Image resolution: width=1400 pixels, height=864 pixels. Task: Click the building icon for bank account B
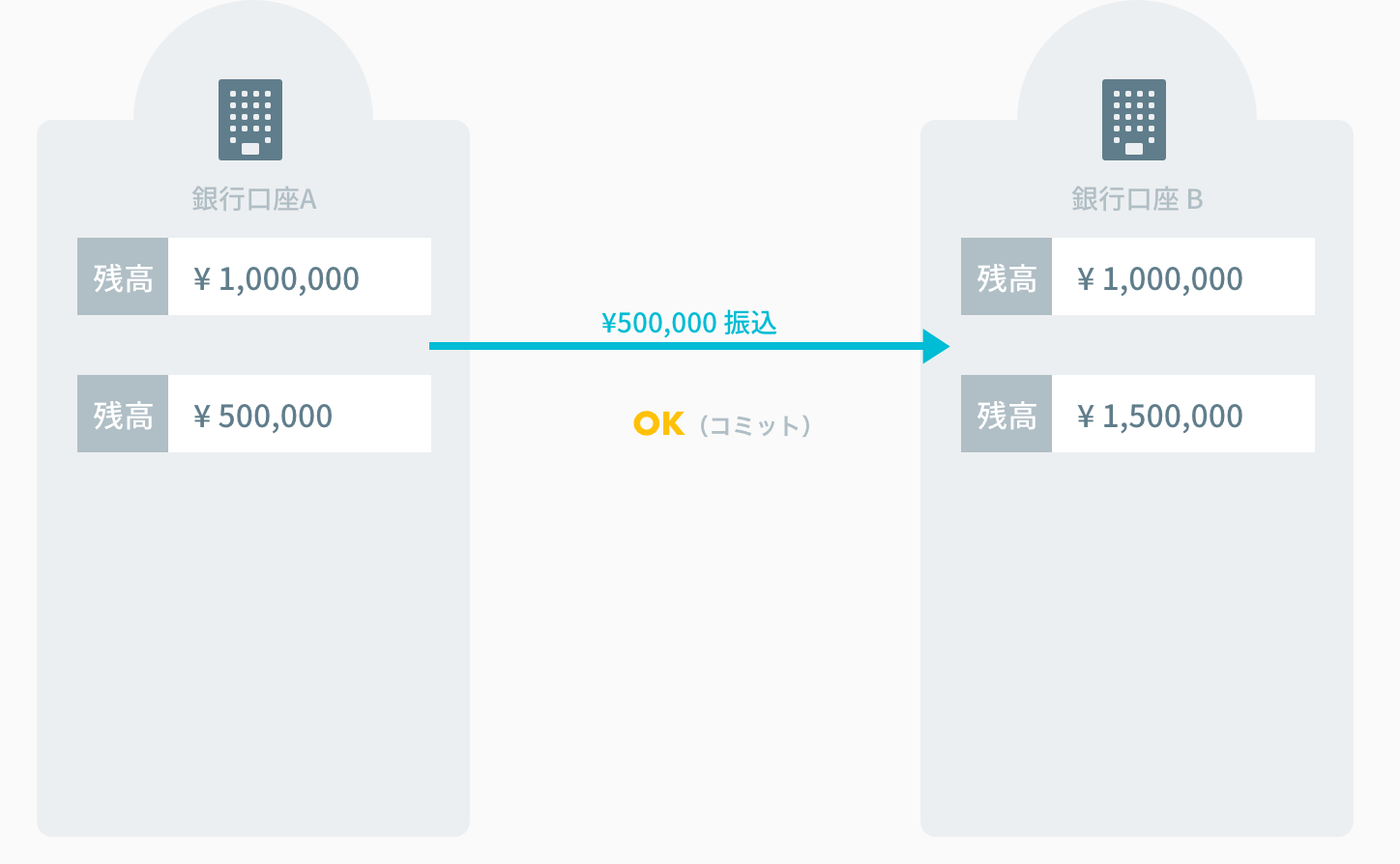click(x=1134, y=120)
